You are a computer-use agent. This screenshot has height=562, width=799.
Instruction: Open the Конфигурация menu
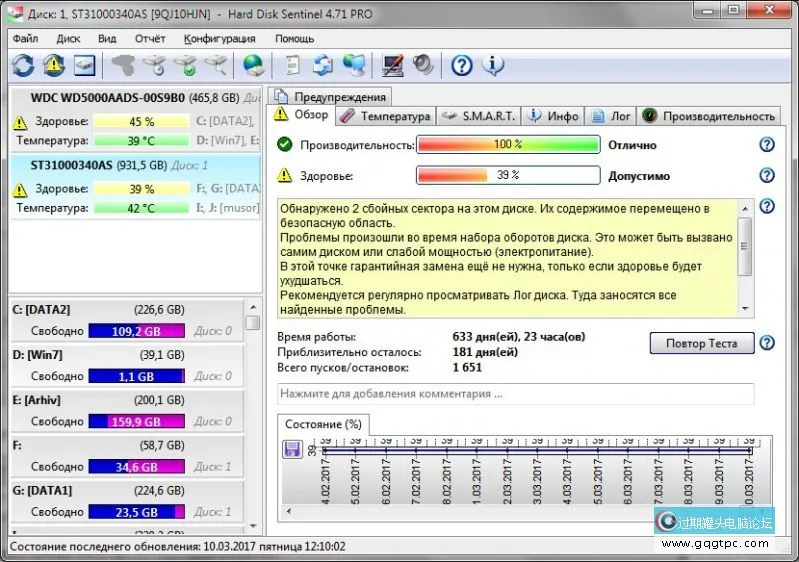[x=219, y=39]
